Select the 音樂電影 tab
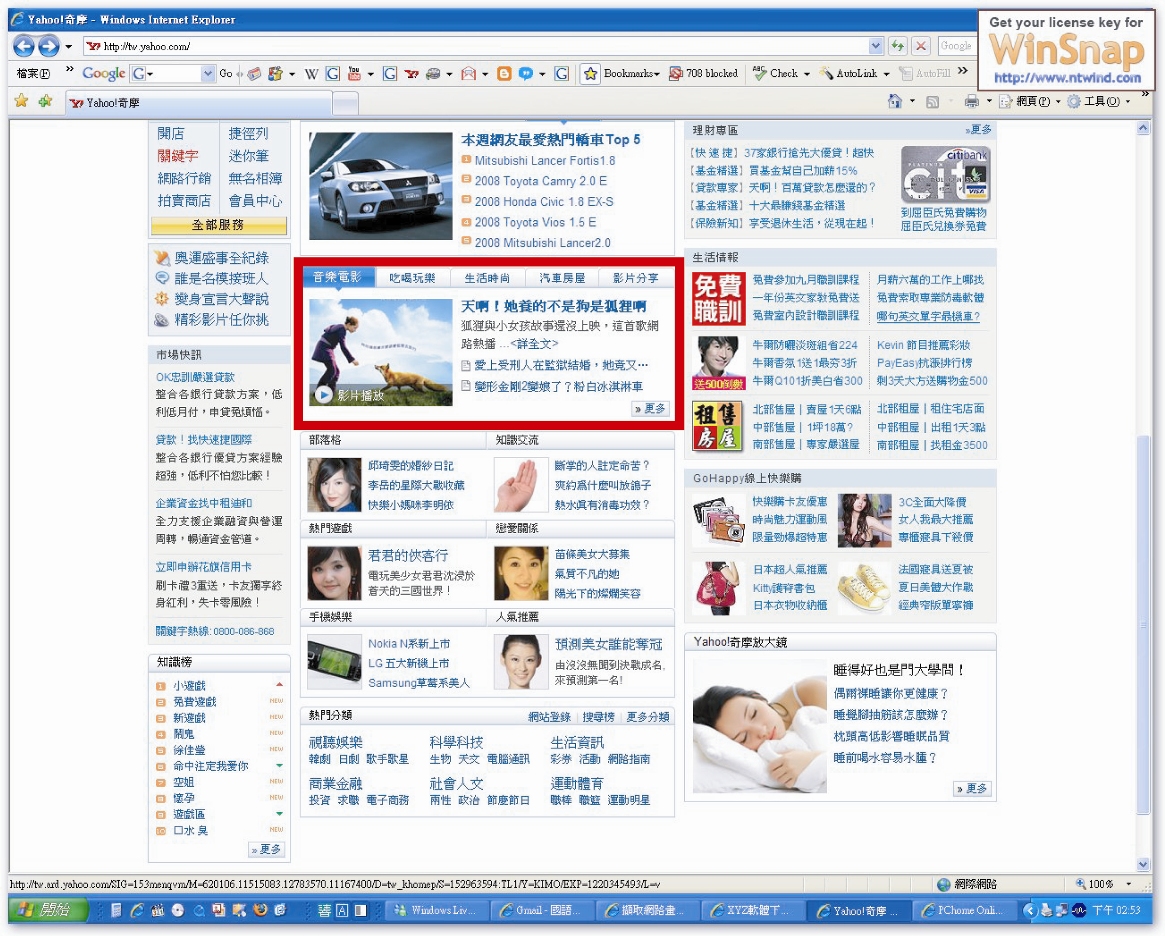Screen dimensions: 1165x936 tap(337, 277)
